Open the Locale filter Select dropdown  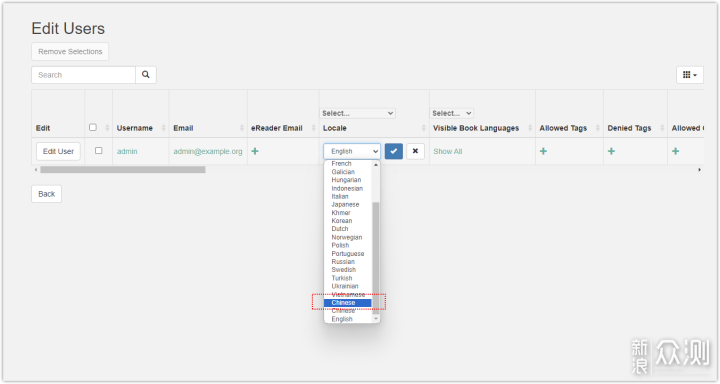click(357, 113)
